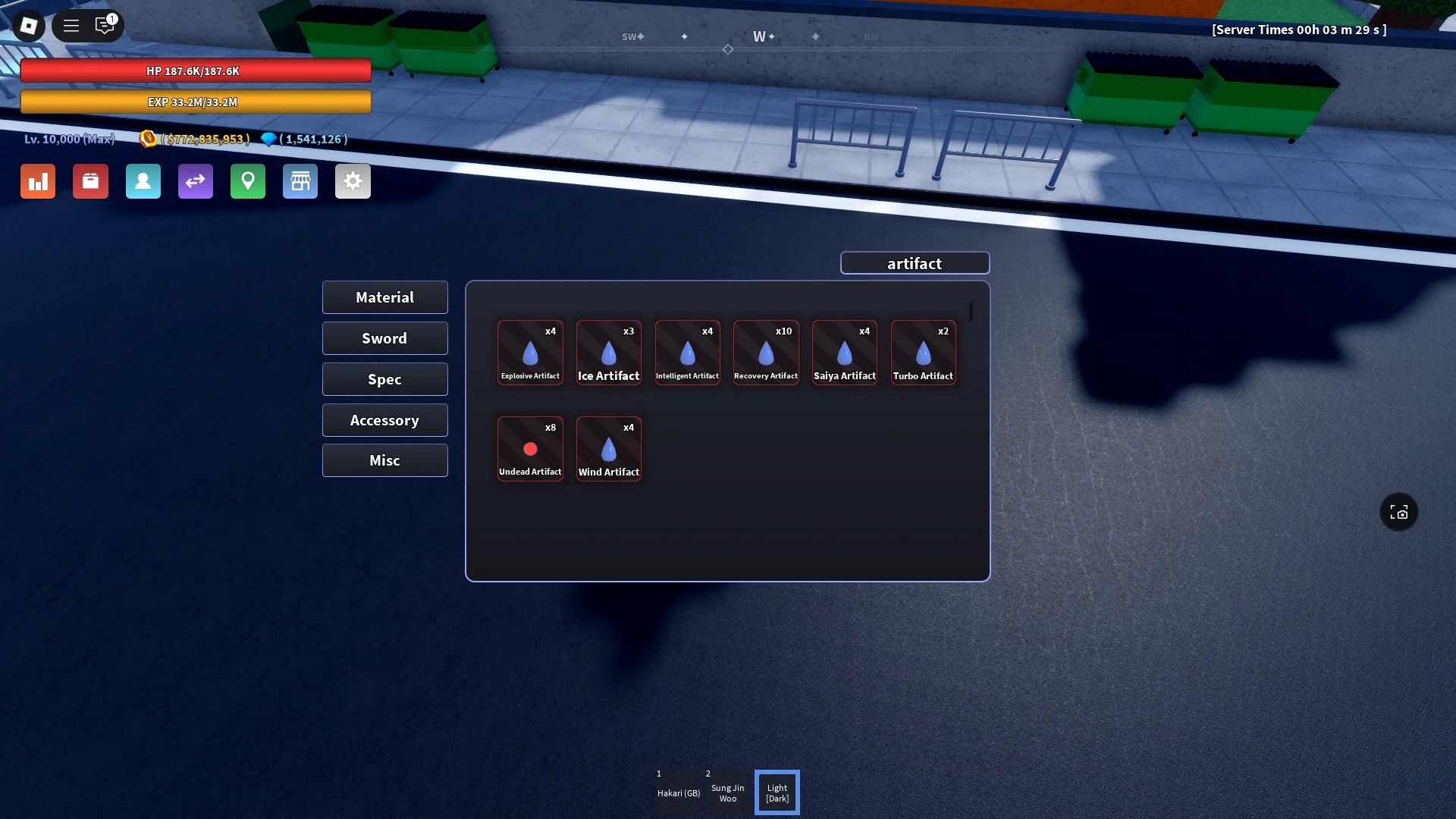This screenshot has height=819, width=1456.
Task: Click the Accessory category button
Action: pos(384,420)
